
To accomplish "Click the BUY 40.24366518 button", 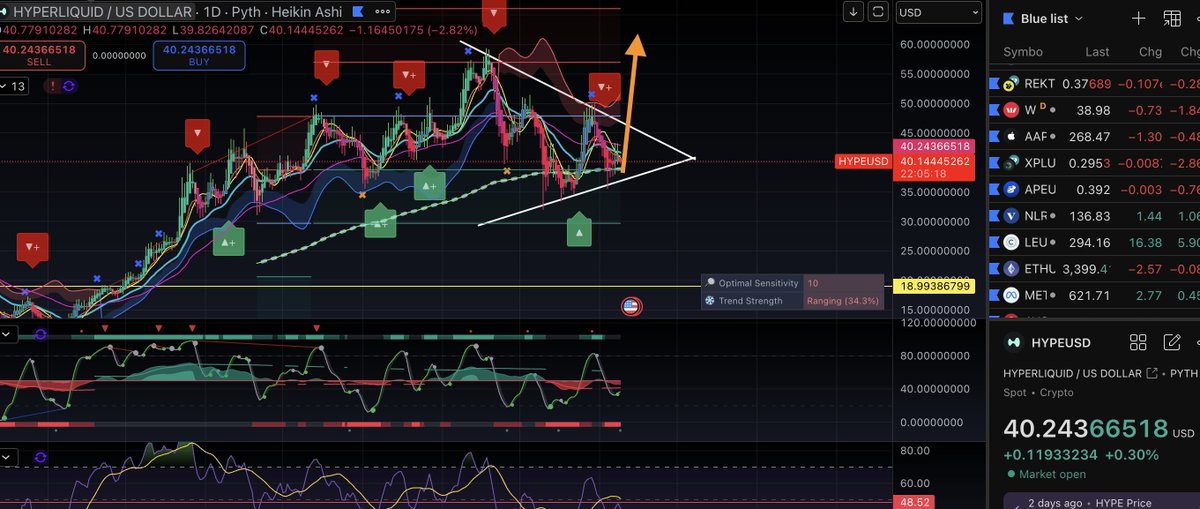I will pyautogui.click(x=199, y=54).
